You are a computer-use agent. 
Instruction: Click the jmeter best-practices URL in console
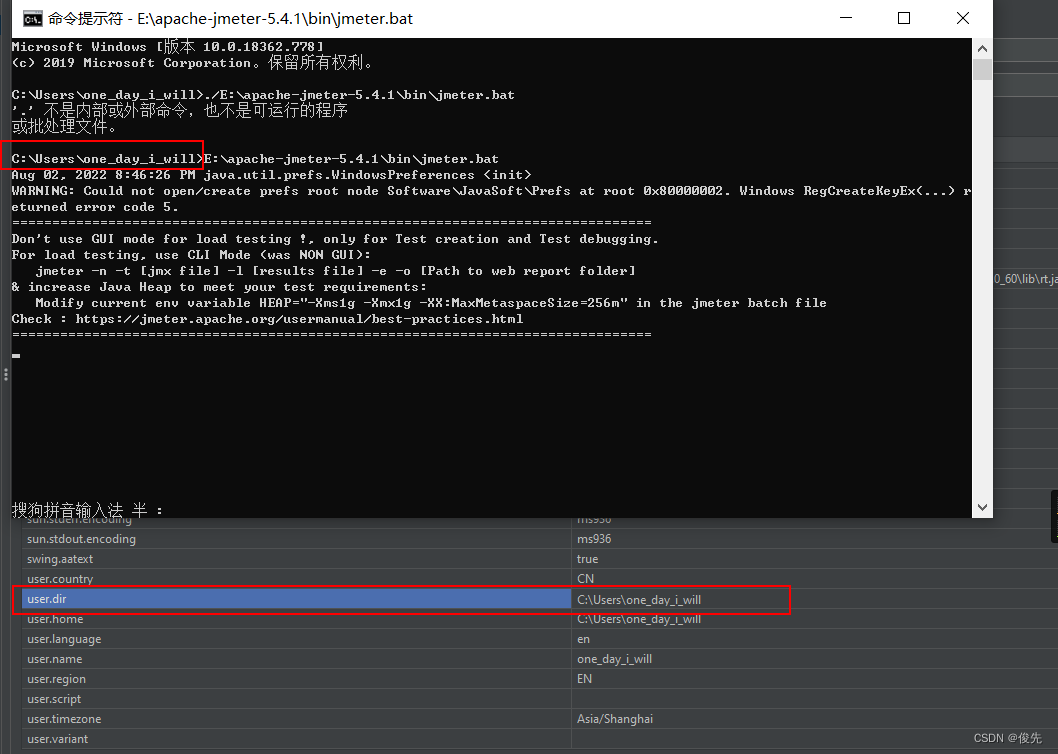click(299, 319)
